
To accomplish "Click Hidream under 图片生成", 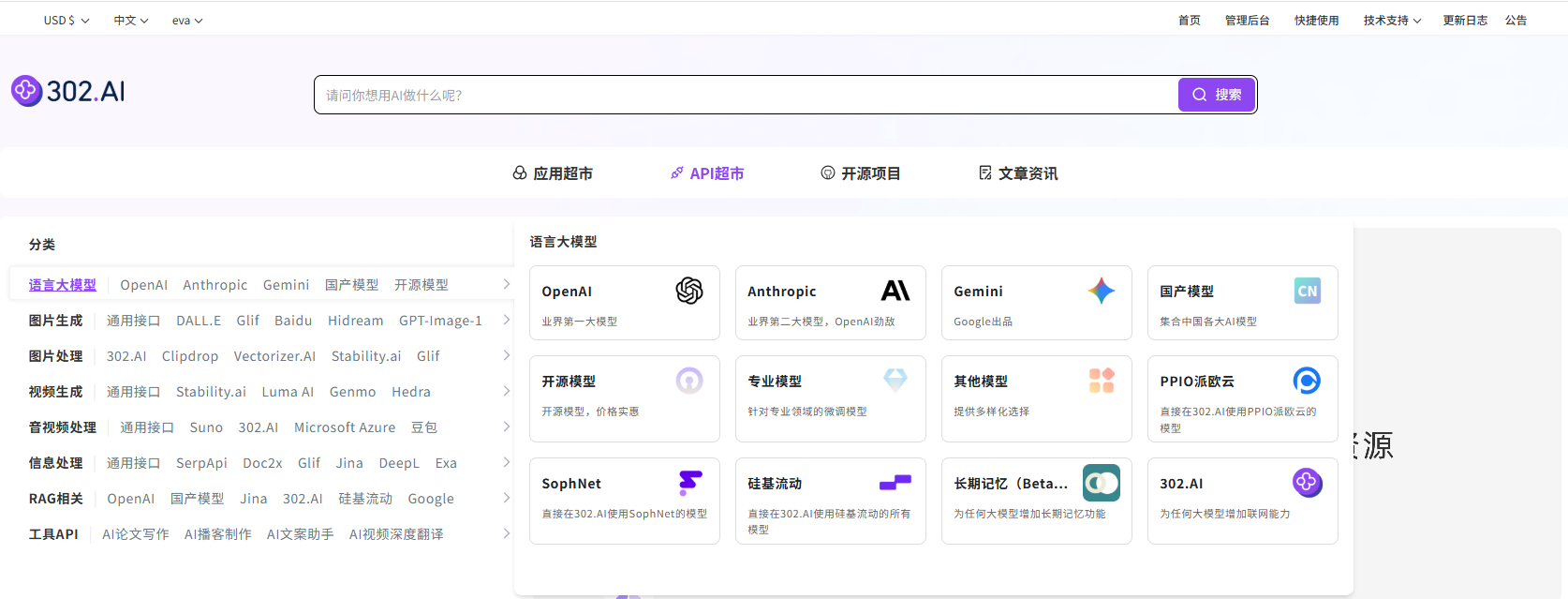I will point(355,321).
